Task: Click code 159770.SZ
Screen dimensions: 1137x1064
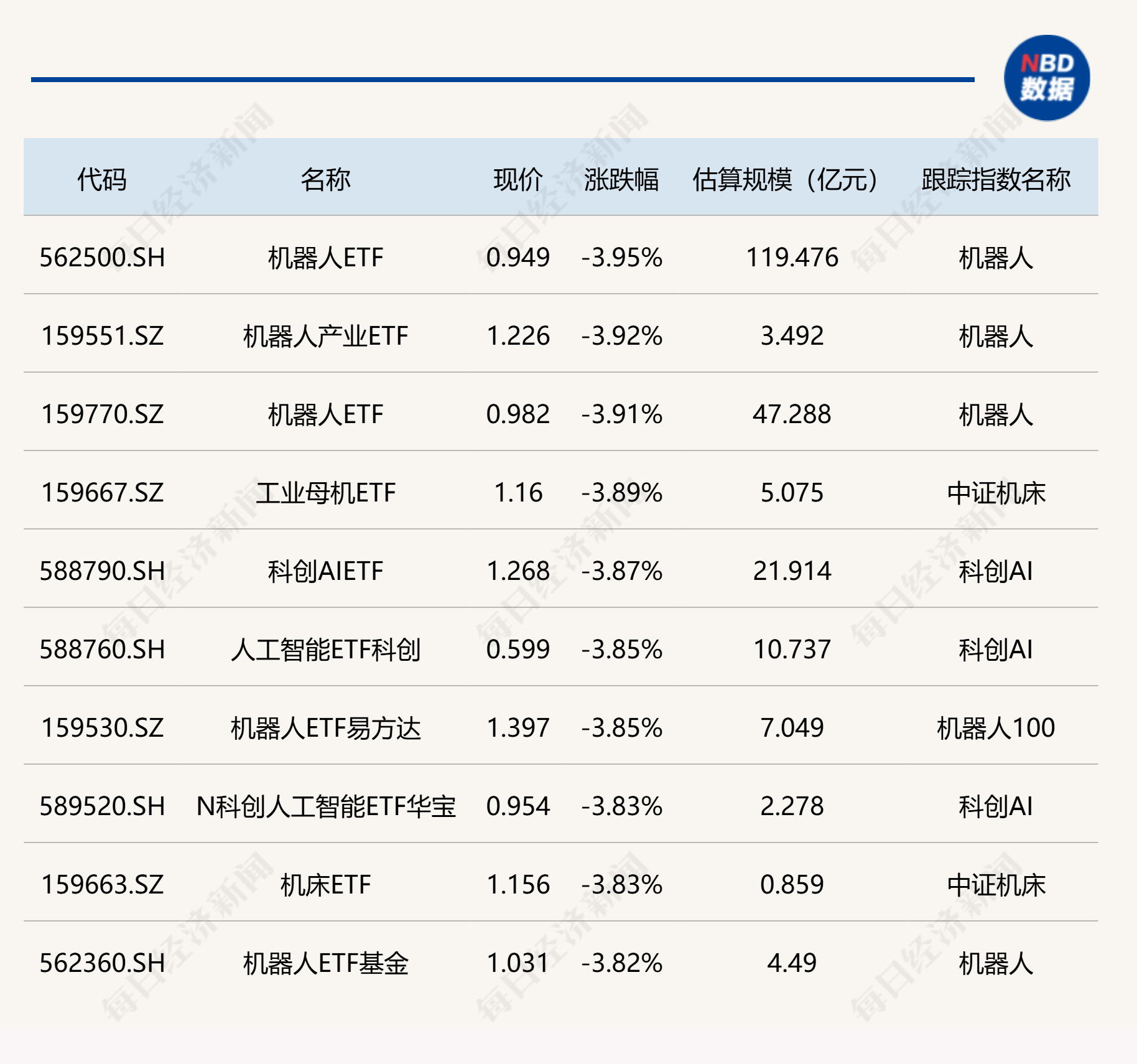Action: click(x=102, y=414)
